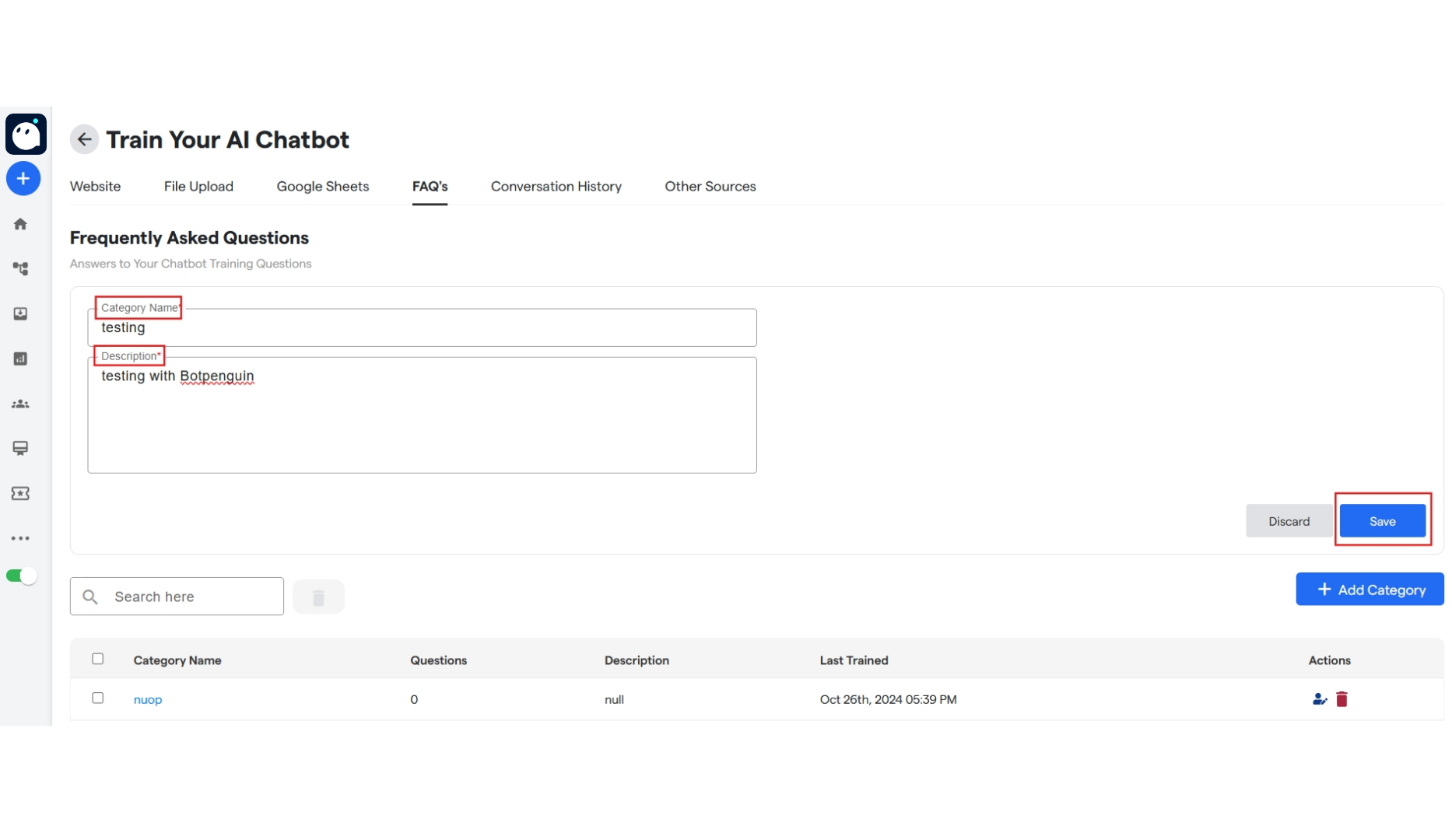Click the Frequently Asked Questions heading
The height and width of the screenshot is (840, 1452).
189,238
